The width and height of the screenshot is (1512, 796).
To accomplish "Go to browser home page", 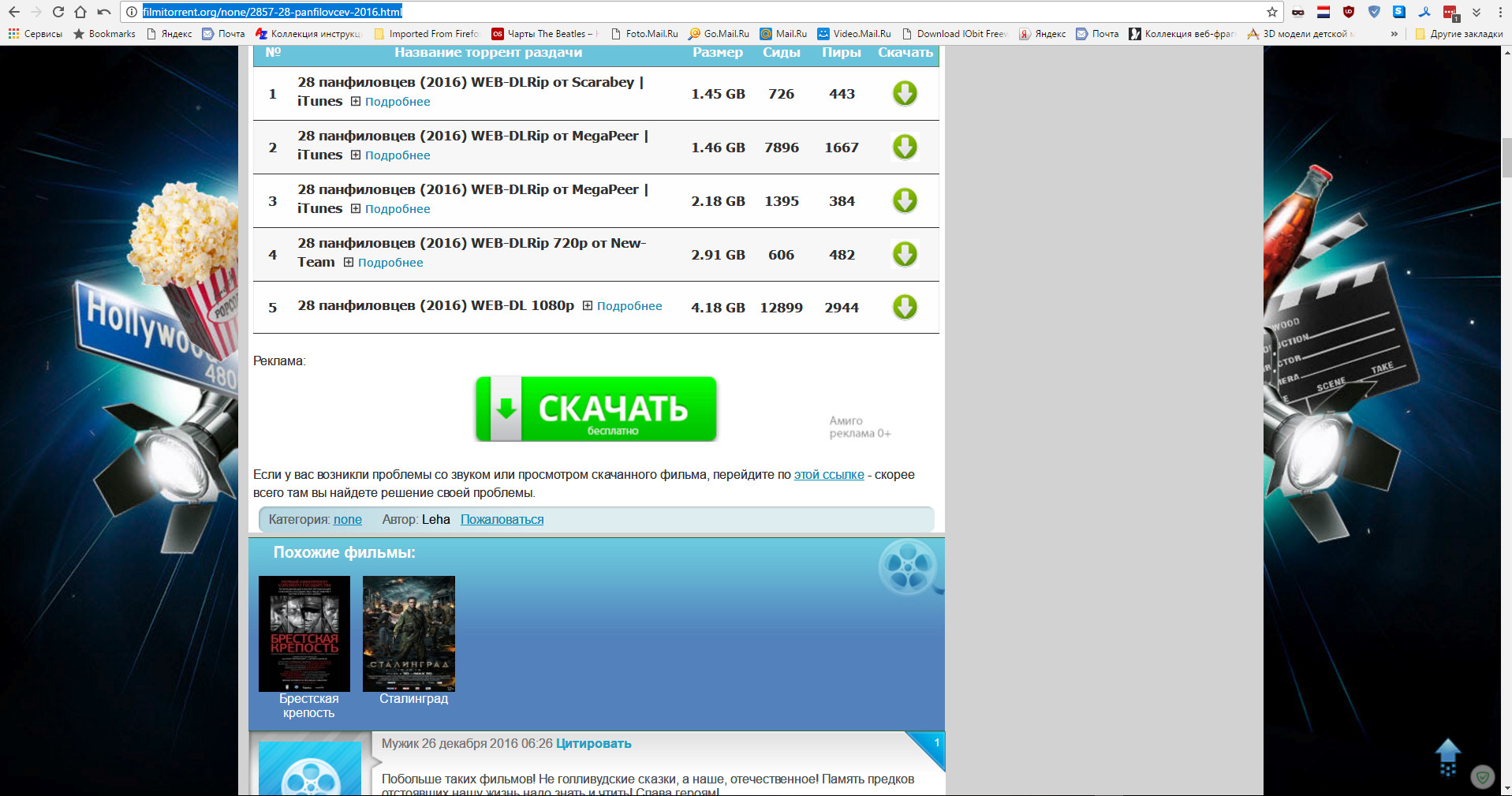I will tap(80, 12).
